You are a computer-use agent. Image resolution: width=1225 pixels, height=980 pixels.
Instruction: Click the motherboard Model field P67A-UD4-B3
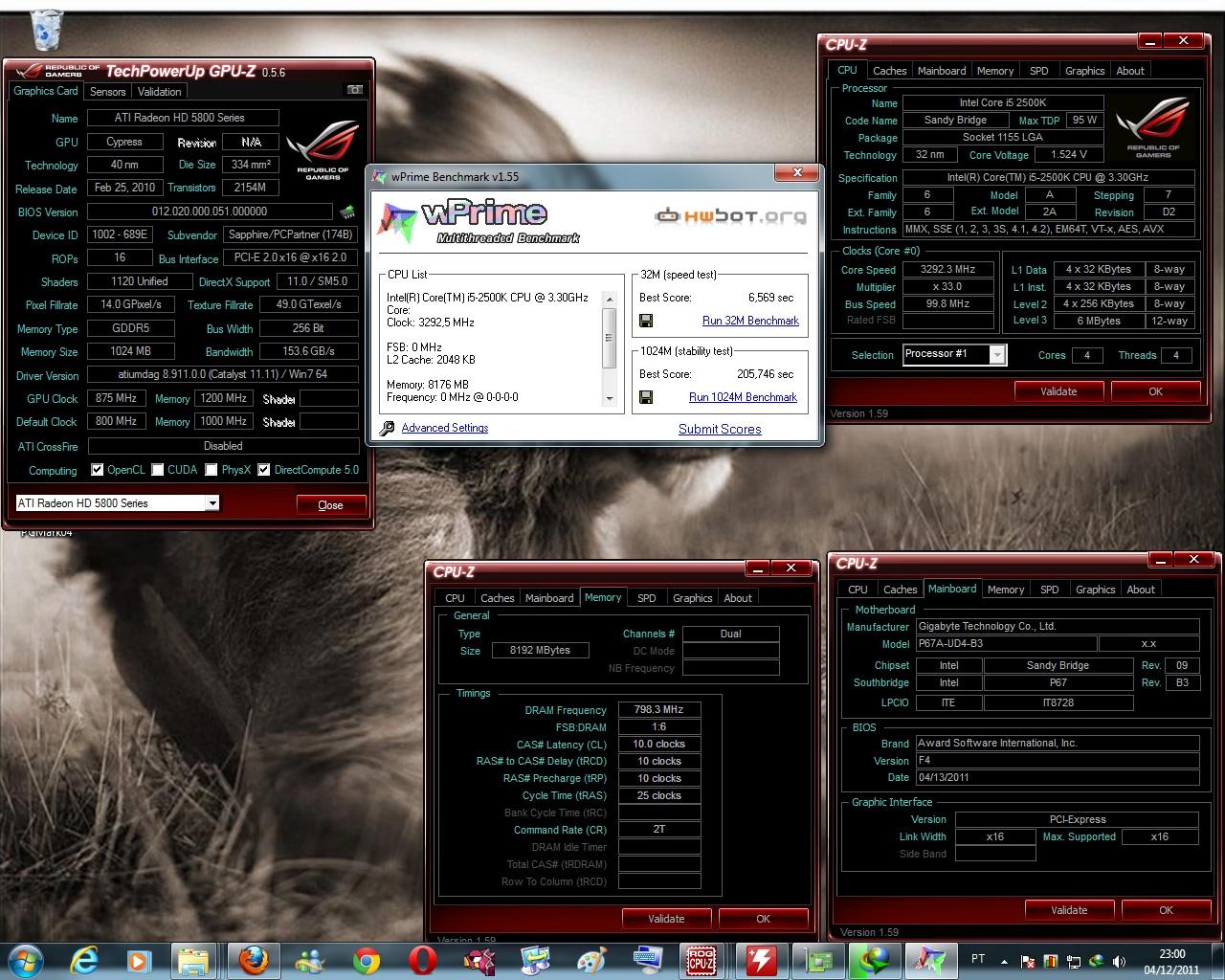[x=1005, y=644]
